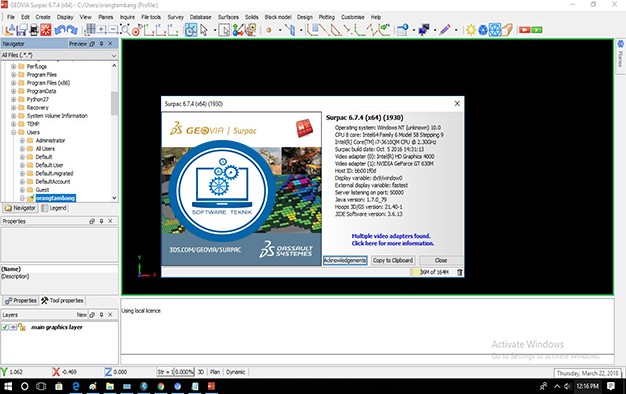Click the wireframe polyhedron render icon
The image size is (626, 394).
pyautogui.click(x=495, y=30)
